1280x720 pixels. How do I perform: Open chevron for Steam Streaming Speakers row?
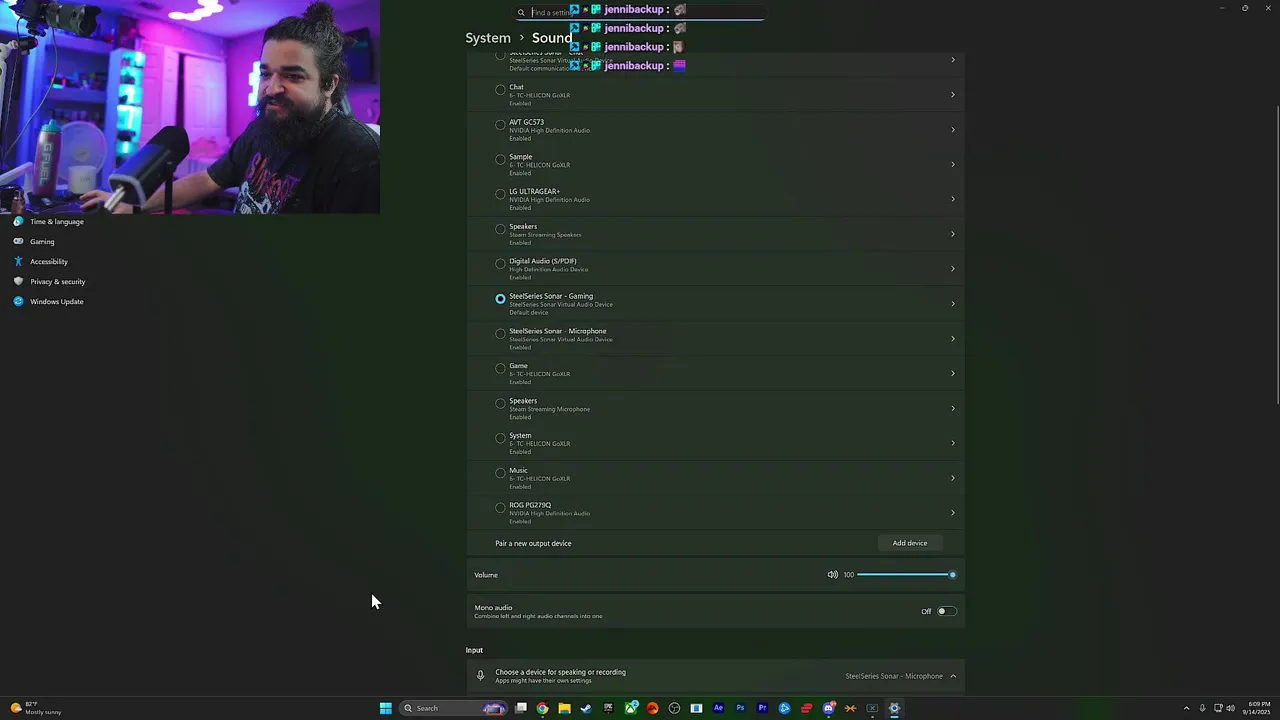click(x=952, y=234)
